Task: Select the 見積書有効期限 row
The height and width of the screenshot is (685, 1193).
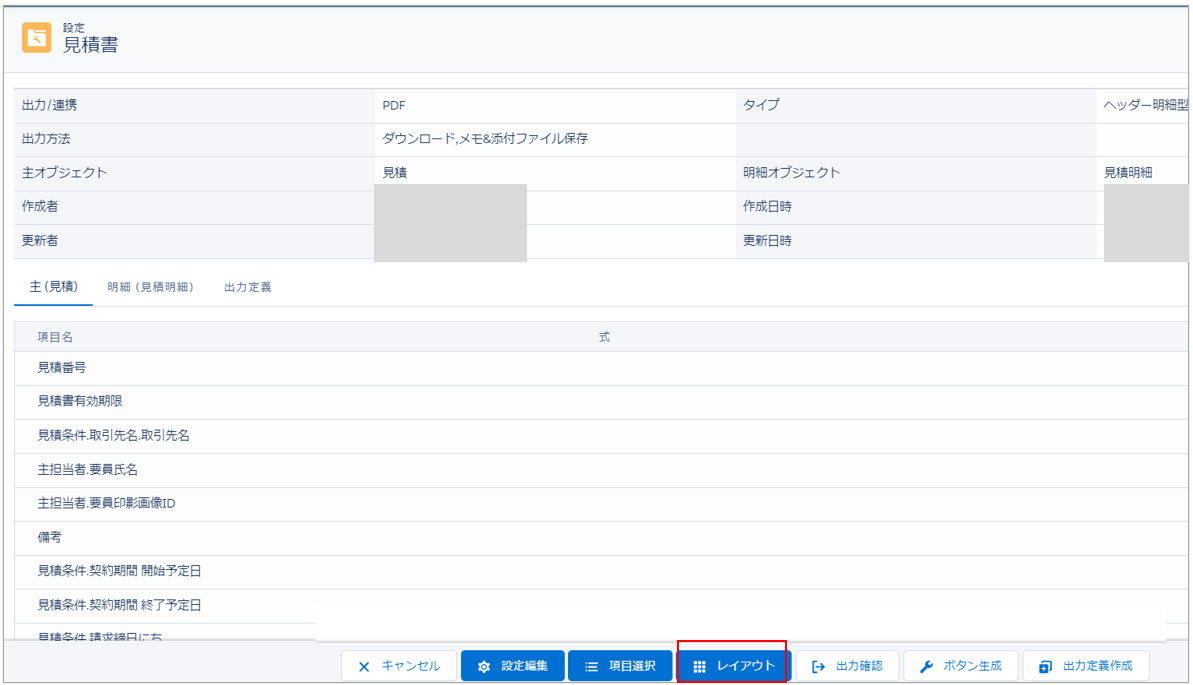Action: [80, 402]
